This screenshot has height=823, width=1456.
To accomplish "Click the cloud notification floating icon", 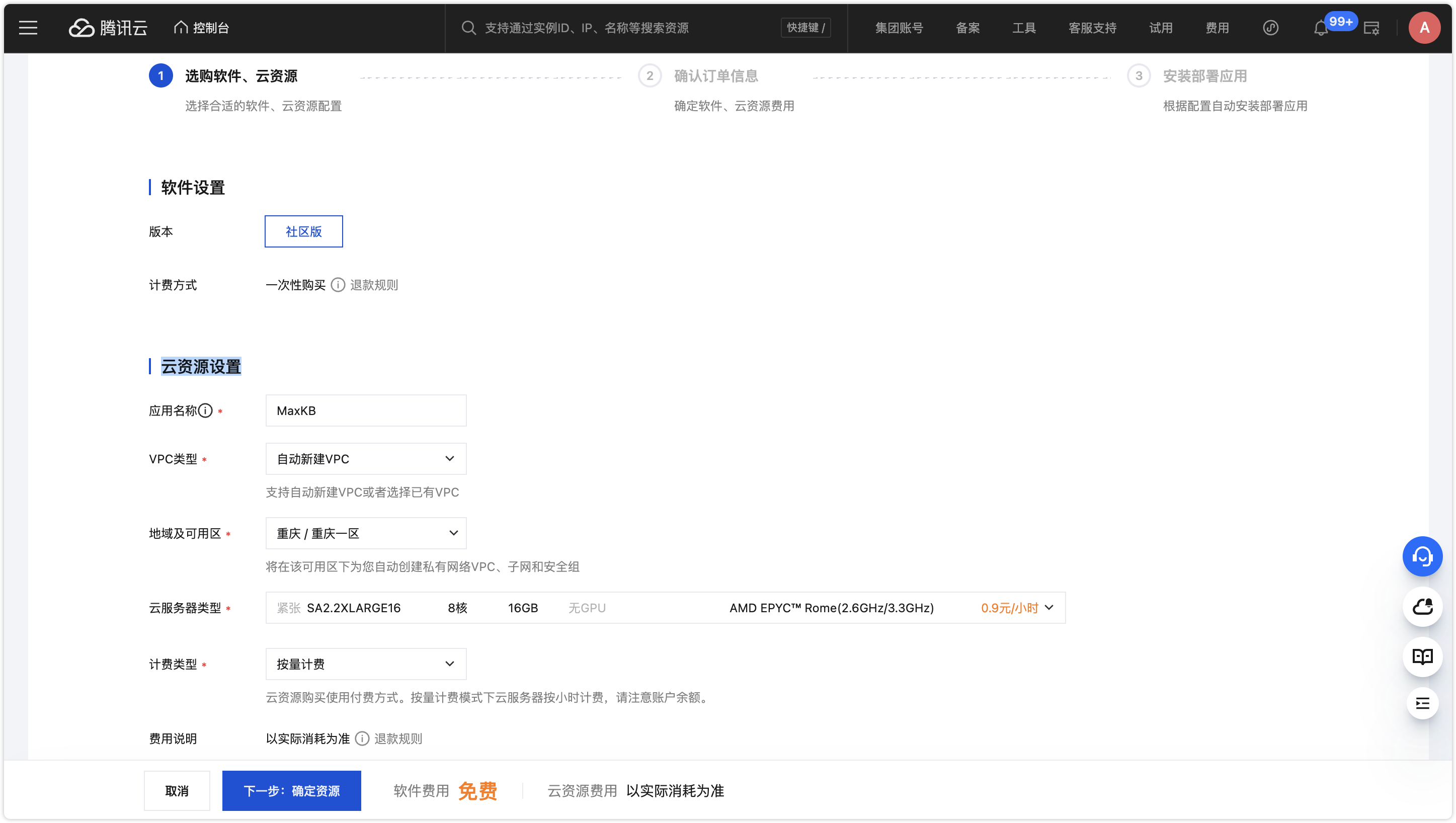I will (x=1423, y=607).
